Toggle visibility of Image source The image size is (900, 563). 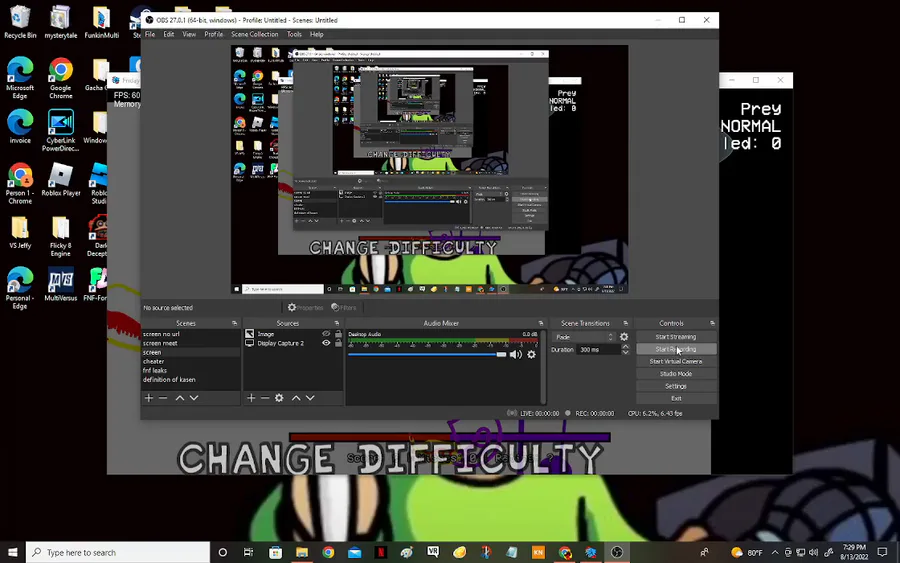pyautogui.click(x=326, y=334)
